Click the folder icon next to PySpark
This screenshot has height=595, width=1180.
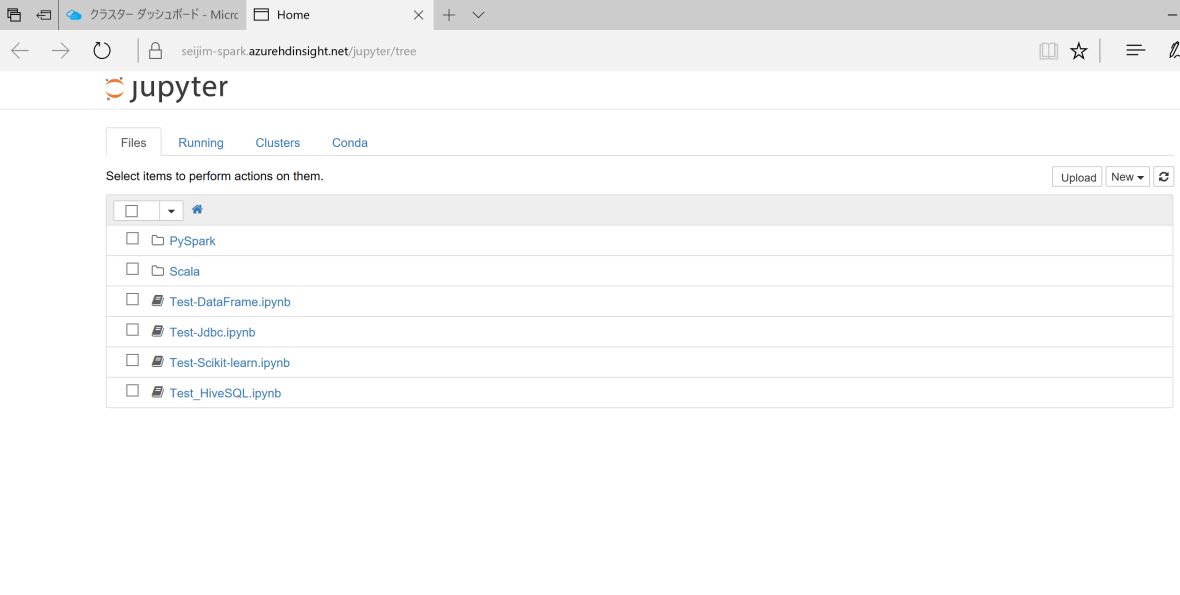159,240
